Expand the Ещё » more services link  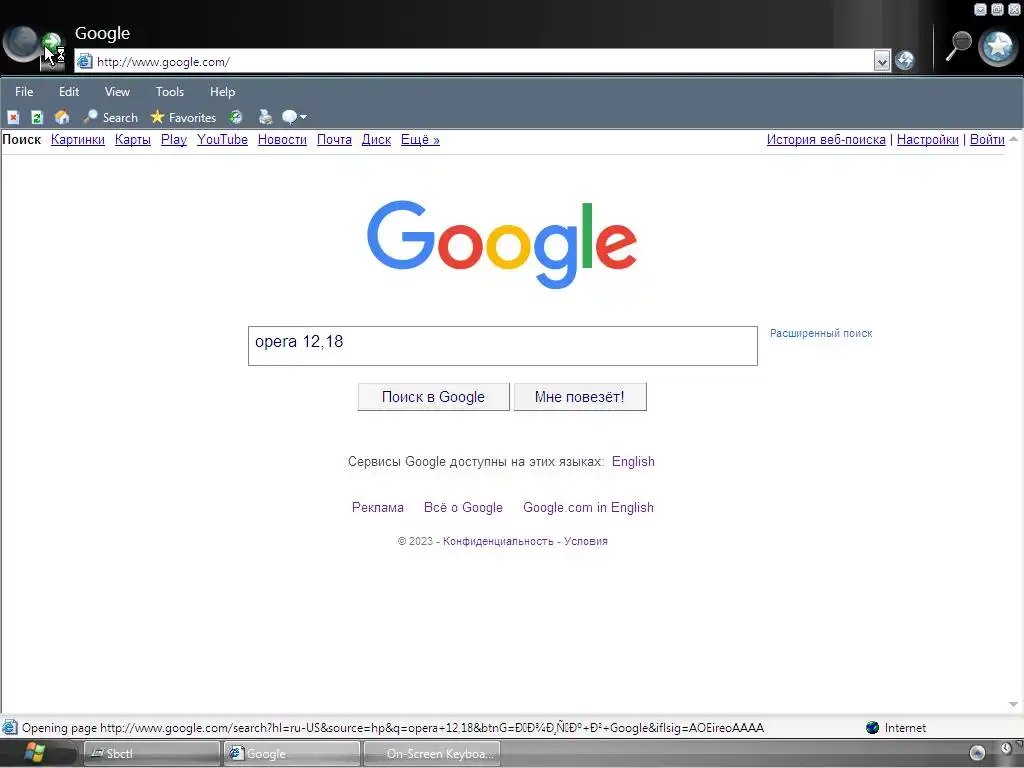420,140
